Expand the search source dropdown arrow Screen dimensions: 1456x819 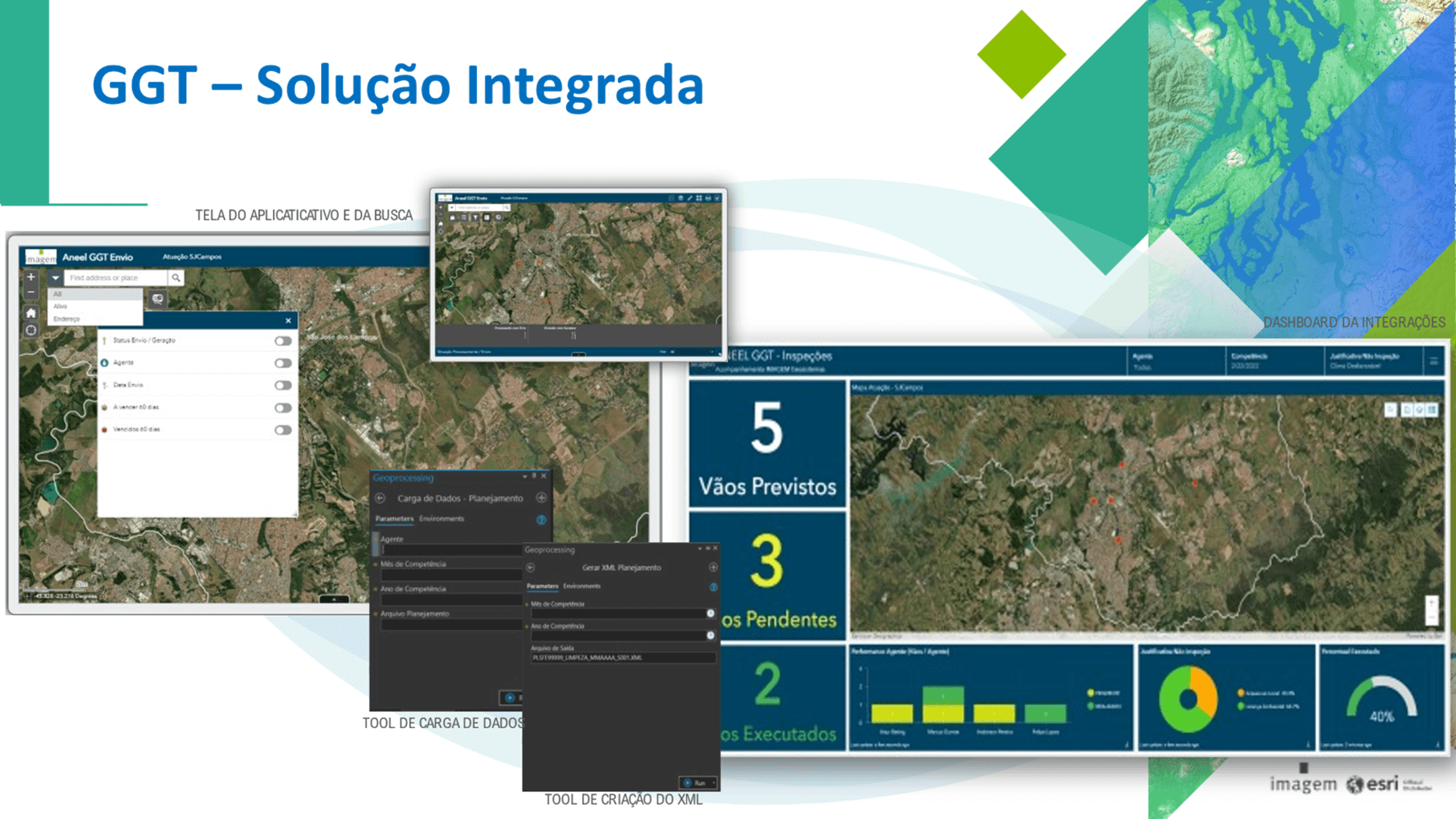tap(55, 278)
